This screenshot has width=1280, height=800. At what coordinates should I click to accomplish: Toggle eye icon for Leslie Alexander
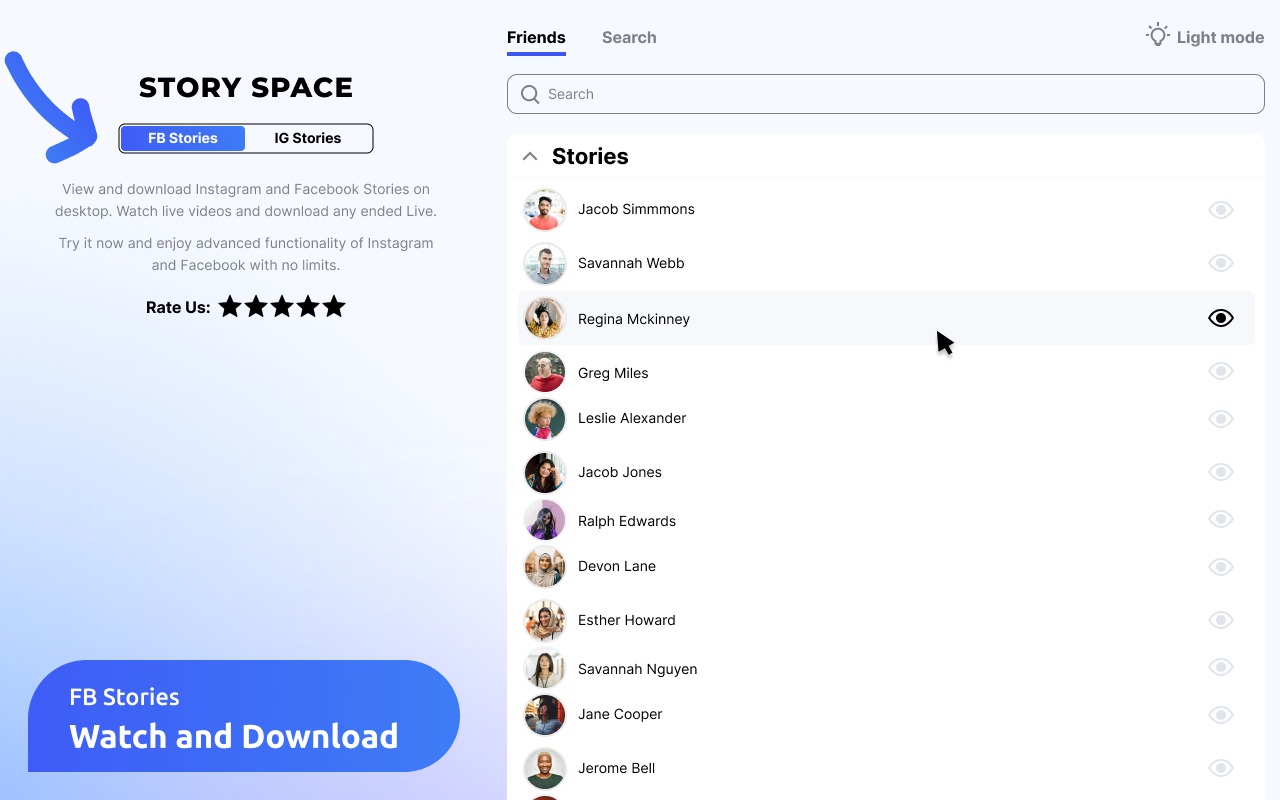1221,418
